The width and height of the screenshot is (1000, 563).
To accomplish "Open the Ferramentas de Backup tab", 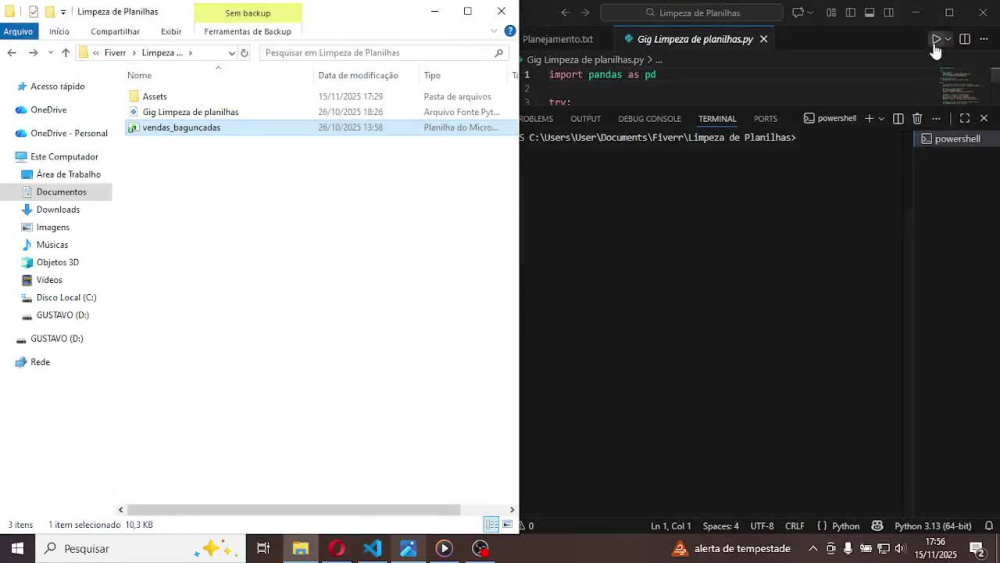I will tap(247, 31).
